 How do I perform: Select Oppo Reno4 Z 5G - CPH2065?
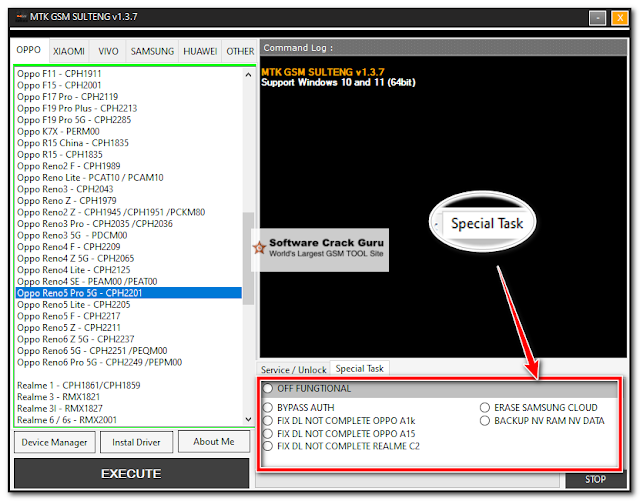129,258
